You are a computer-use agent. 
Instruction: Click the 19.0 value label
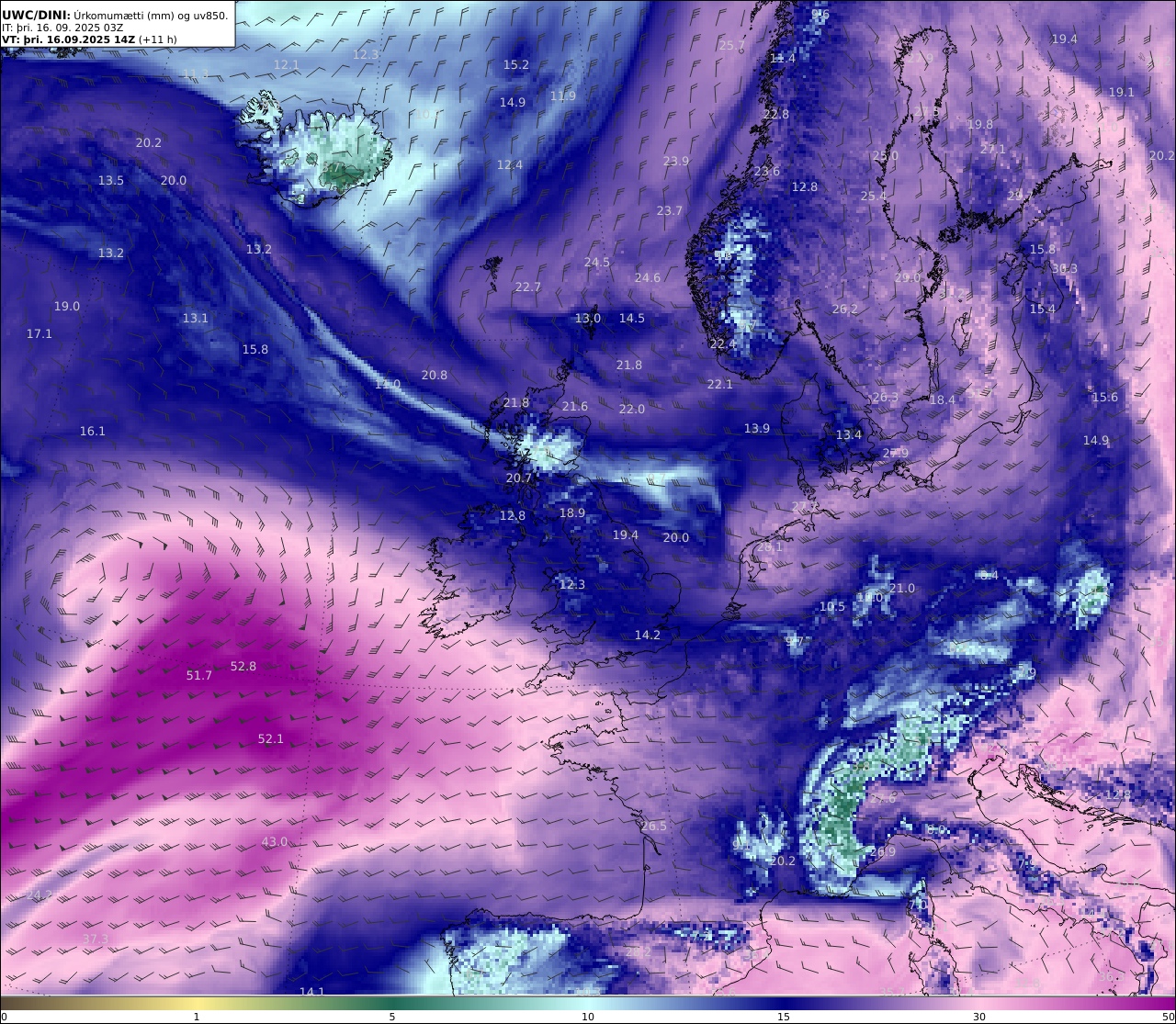coord(67,307)
